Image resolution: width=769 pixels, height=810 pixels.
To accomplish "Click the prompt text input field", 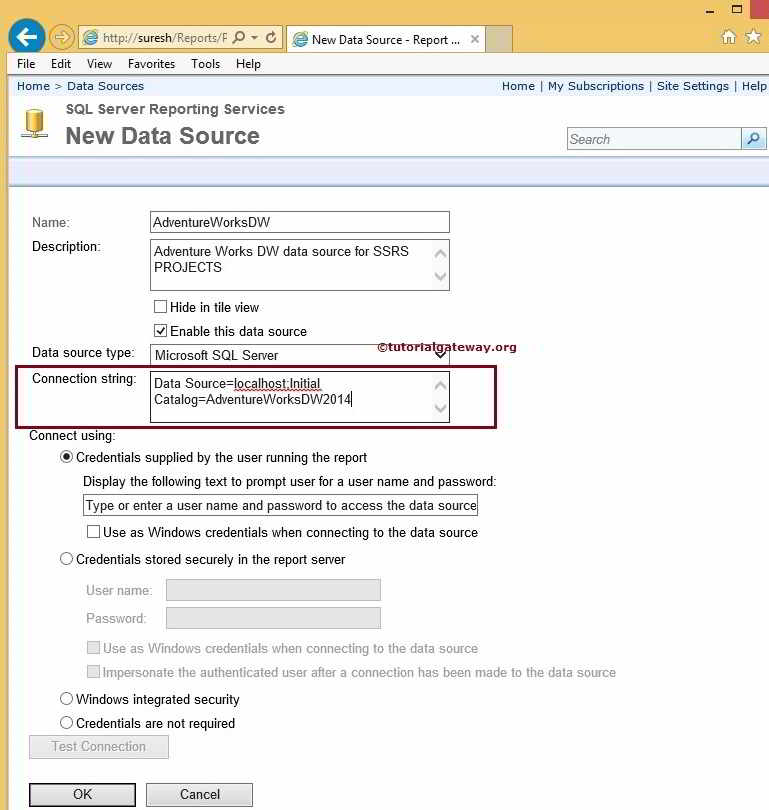I will 280,505.
